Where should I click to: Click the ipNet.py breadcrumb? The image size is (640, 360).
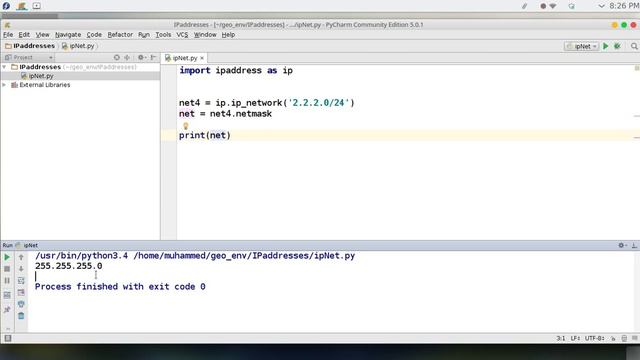click(x=78, y=46)
